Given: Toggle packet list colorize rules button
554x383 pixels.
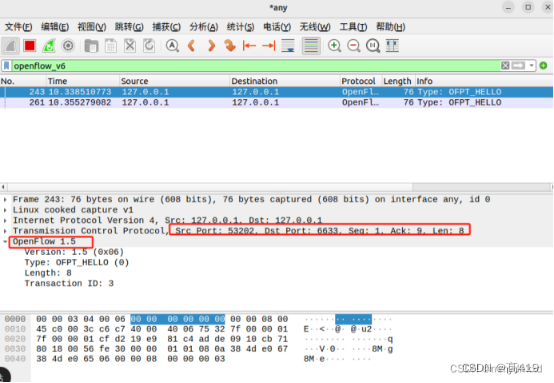Looking at the screenshot, I should [x=311, y=46].
